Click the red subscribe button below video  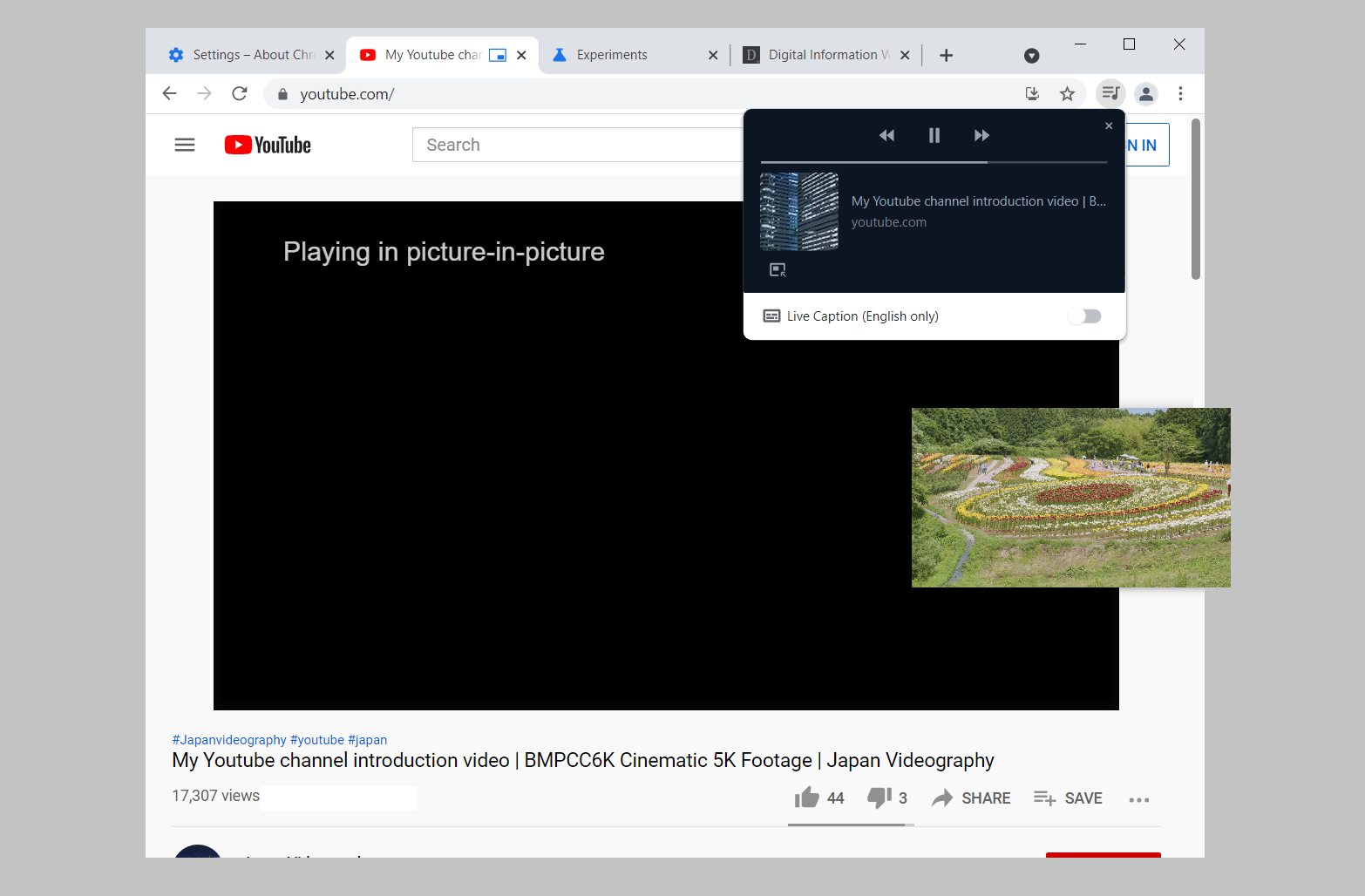pos(1104,855)
